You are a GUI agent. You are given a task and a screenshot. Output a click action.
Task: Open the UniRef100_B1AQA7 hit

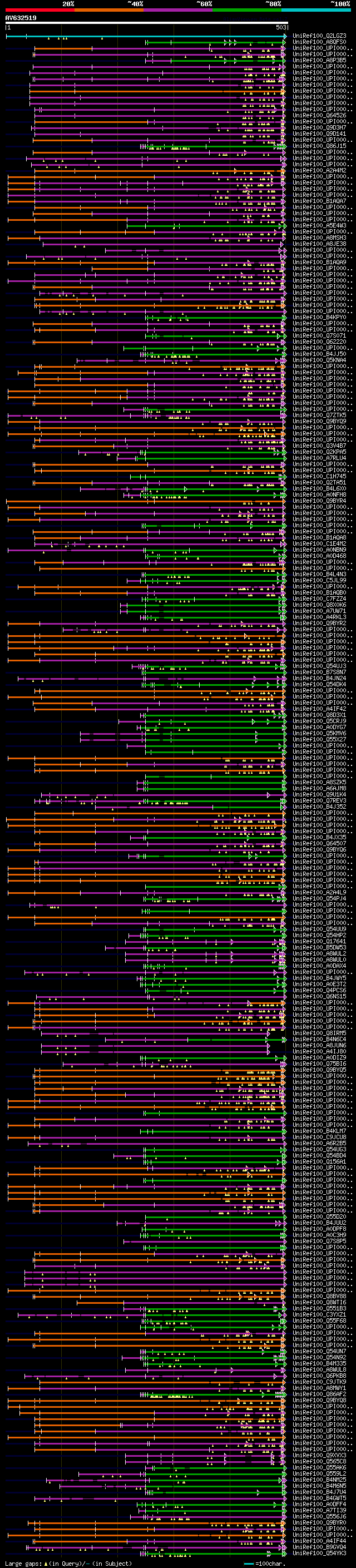click(x=319, y=201)
